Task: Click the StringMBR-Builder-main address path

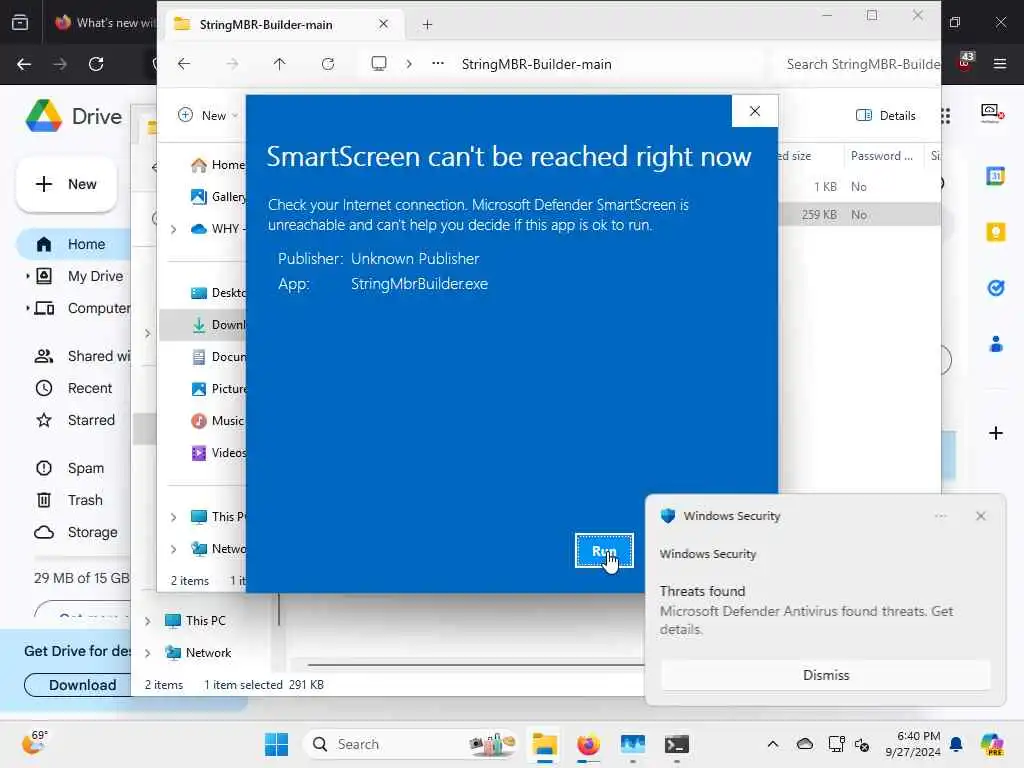Action: click(x=537, y=64)
